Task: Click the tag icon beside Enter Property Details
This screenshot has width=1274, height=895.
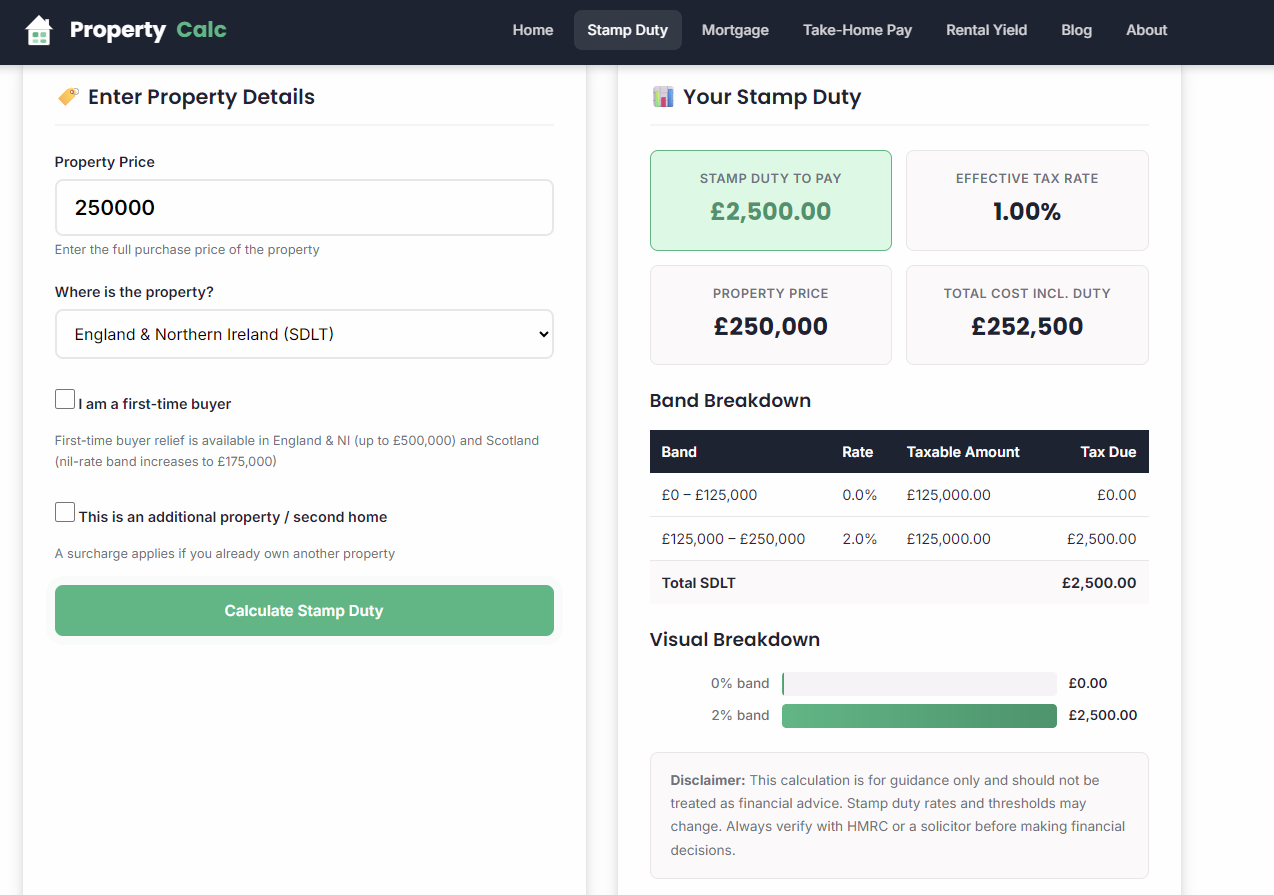Action: [x=67, y=96]
